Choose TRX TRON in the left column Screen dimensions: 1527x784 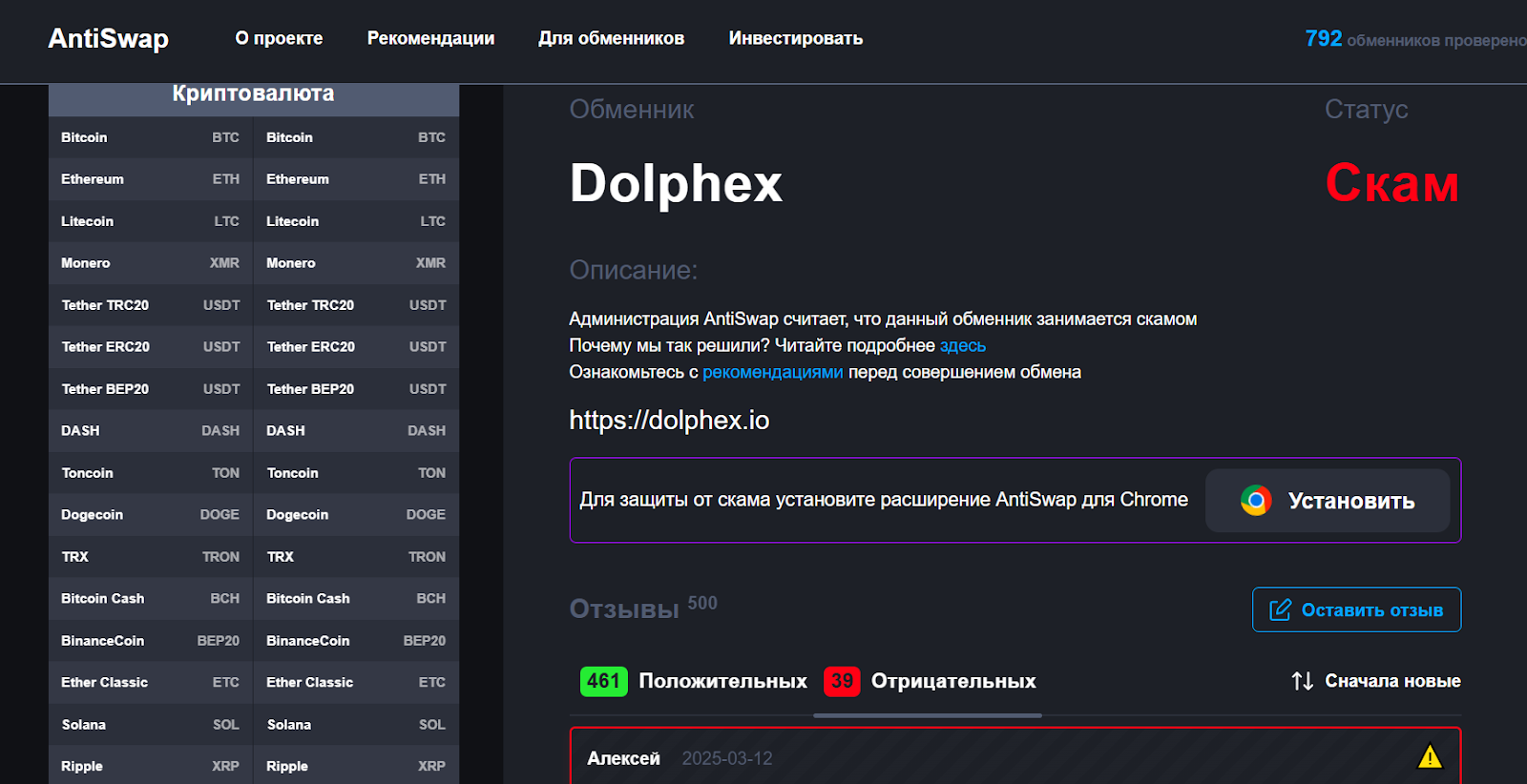click(x=150, y=557)
